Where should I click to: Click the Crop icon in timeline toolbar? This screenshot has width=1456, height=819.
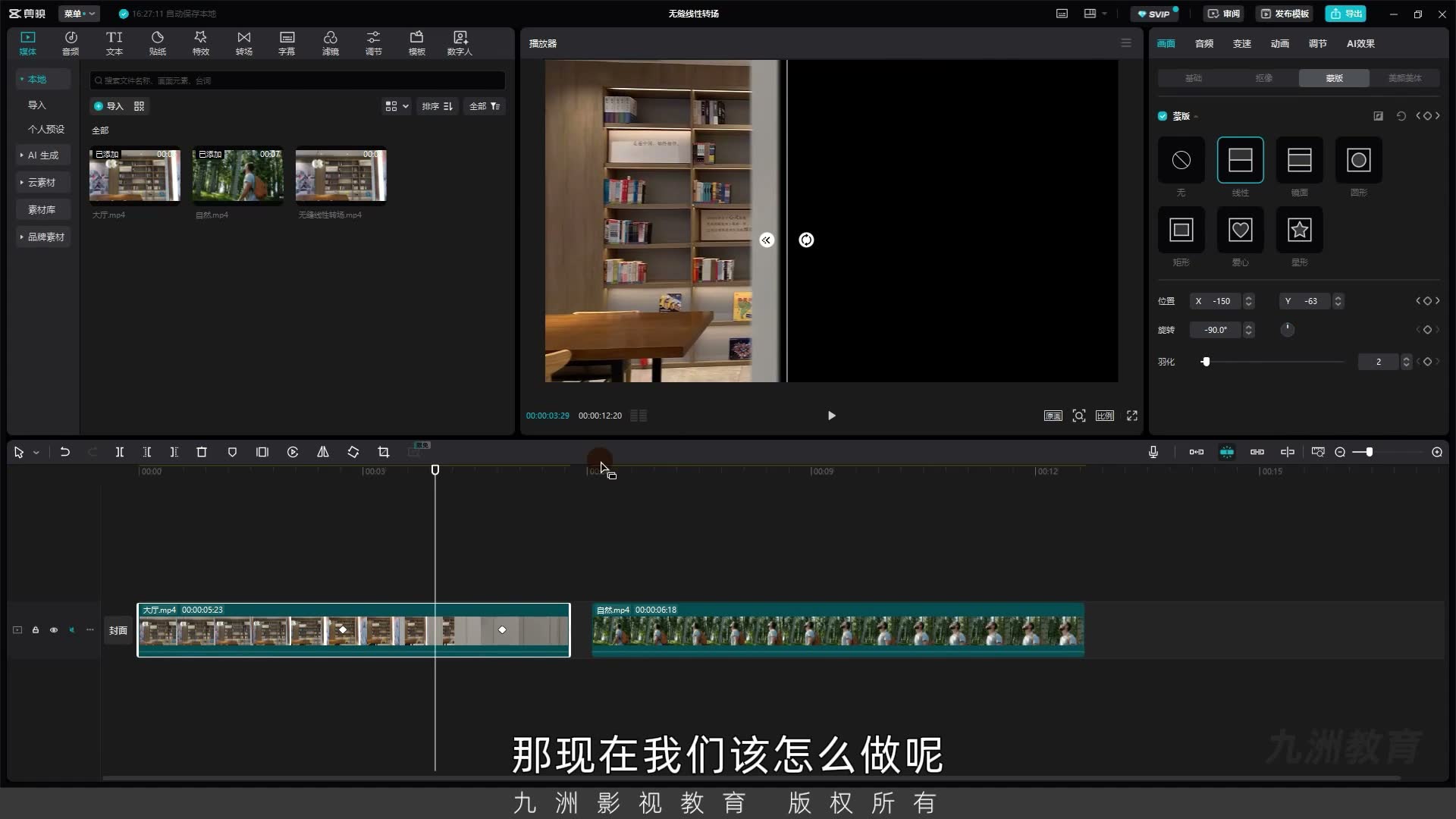coord(384,452)
